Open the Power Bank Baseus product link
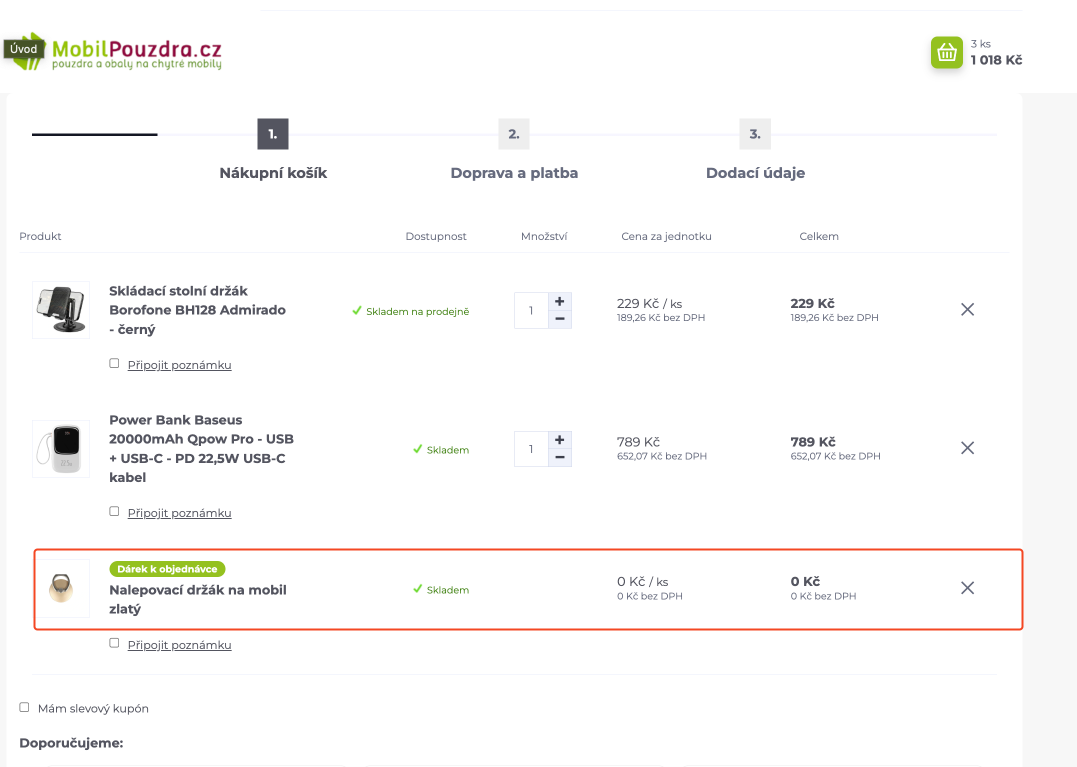This screenshot has height=767, width=1077. (201, 449)
